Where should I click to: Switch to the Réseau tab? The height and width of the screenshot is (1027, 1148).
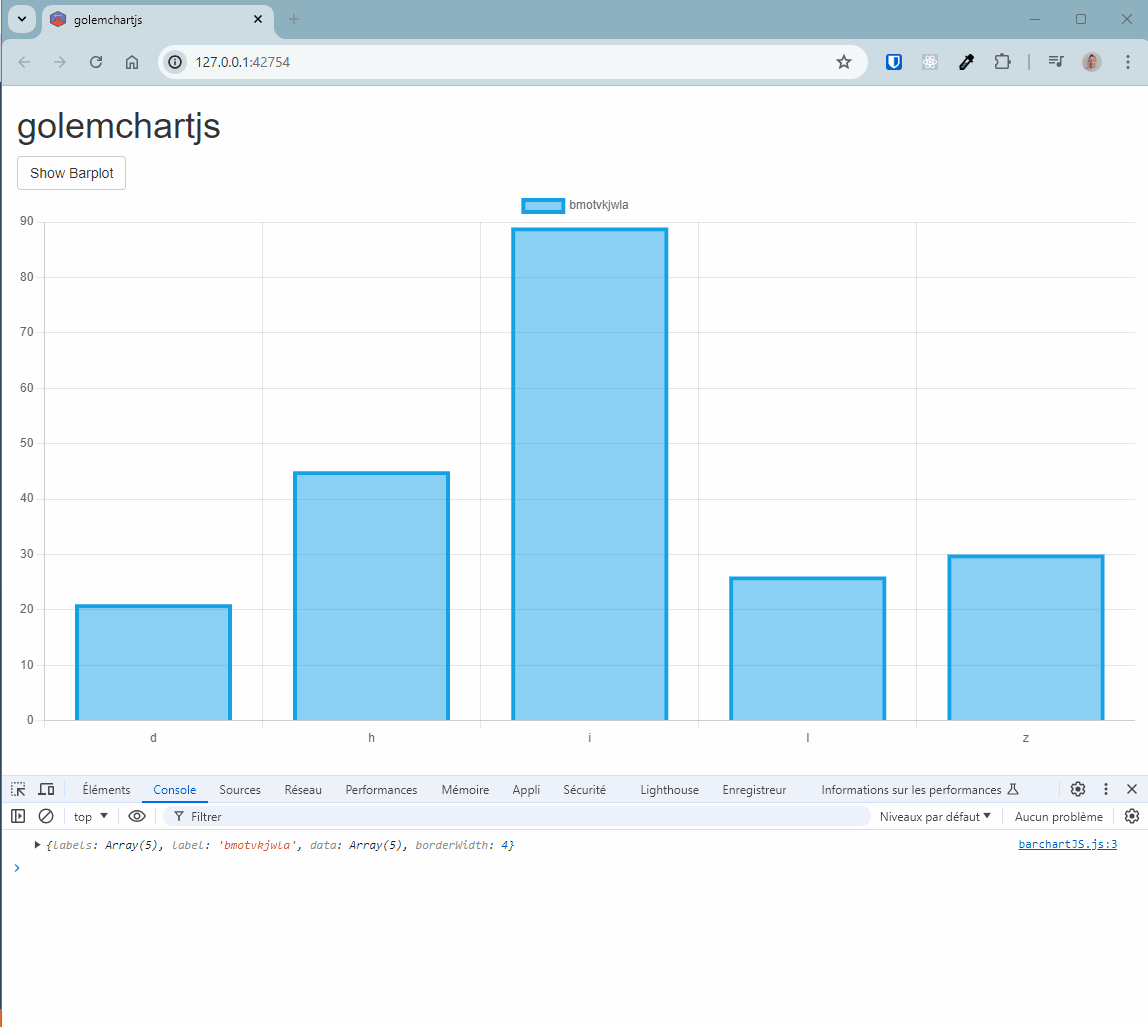click(303, 789)
